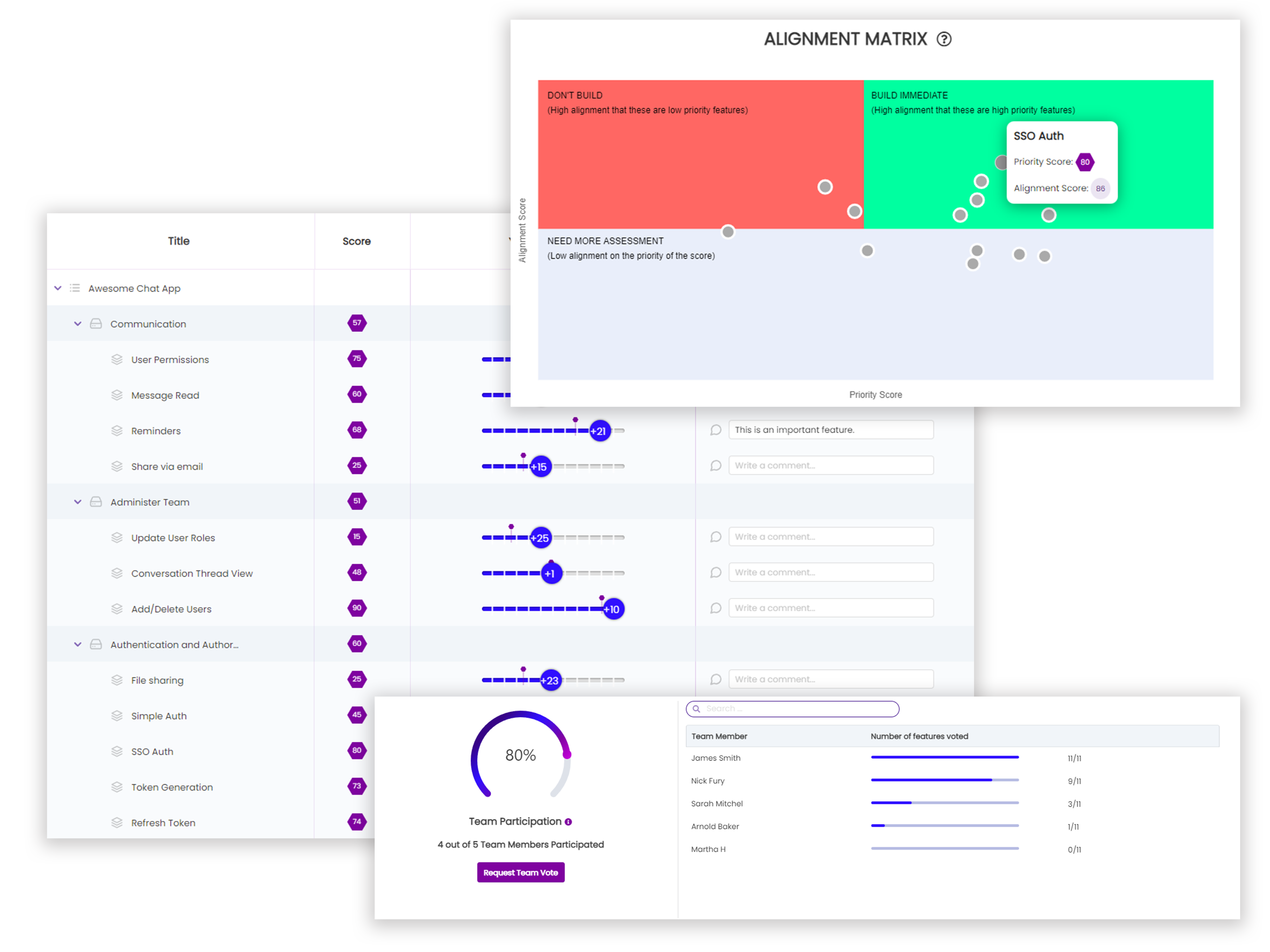
Task: Click the +10 slider handle for Add/Delete Users
Action: [613, 609]
